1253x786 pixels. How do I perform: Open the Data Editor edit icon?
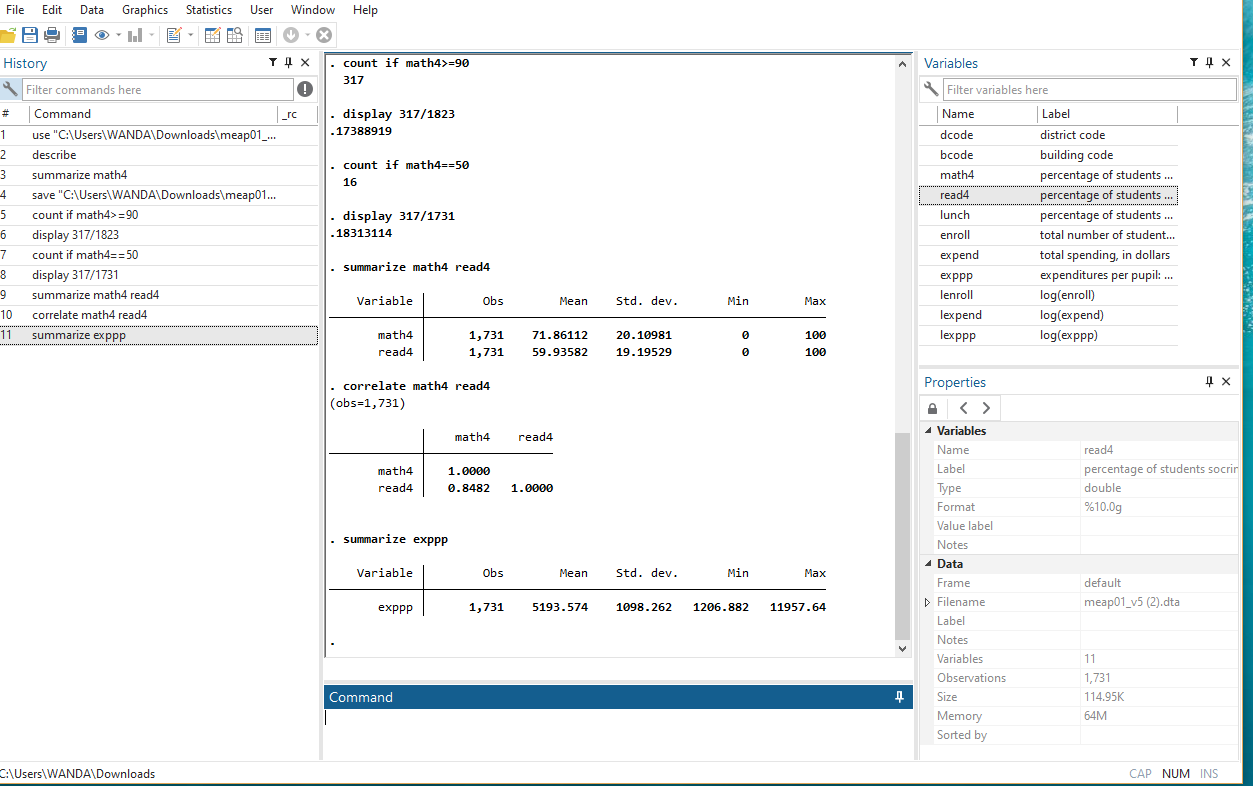tap(213, 35)
